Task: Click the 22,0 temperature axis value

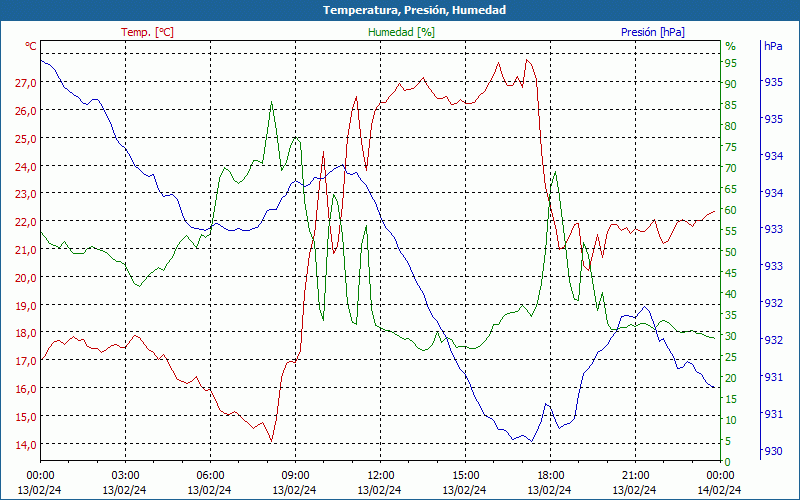Action: (x=26, y=222)
